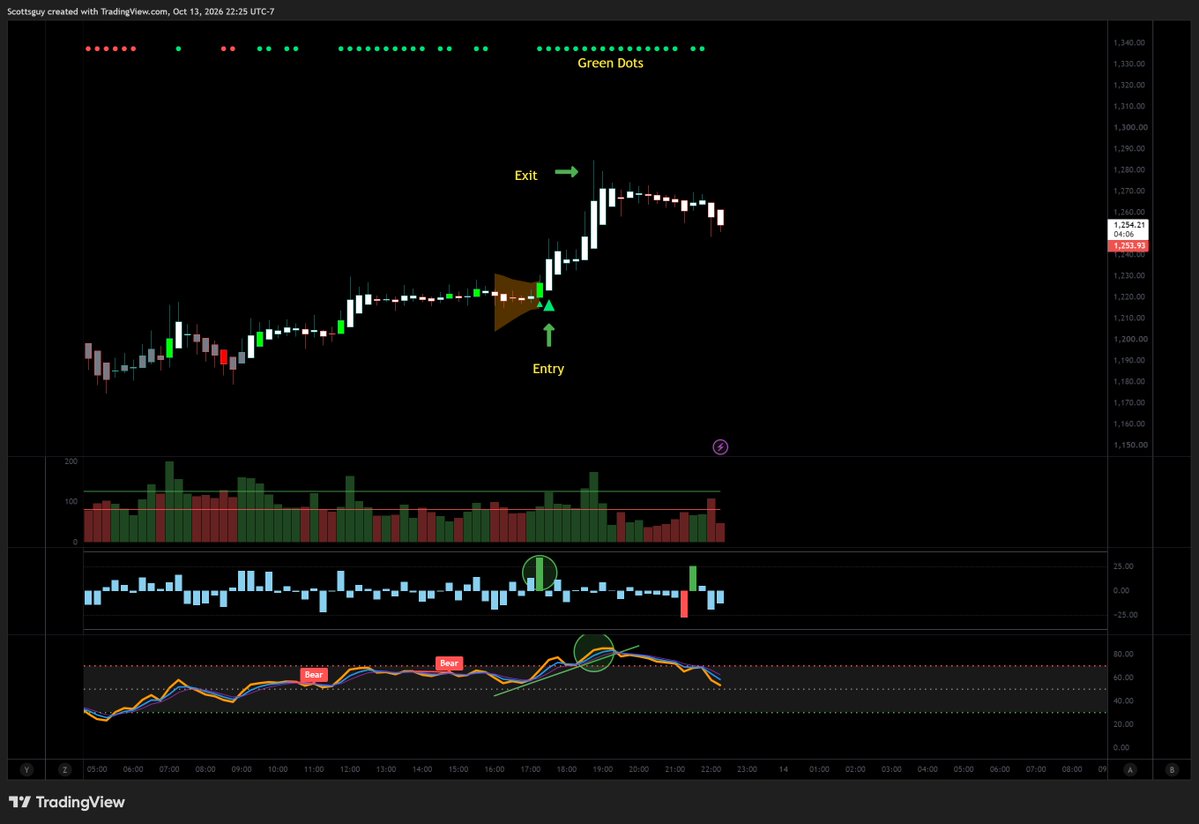The width and height of the screenshot is (1199, 824).
Task: Click the 100 volume scale value
Action: (x=71, y=501)
